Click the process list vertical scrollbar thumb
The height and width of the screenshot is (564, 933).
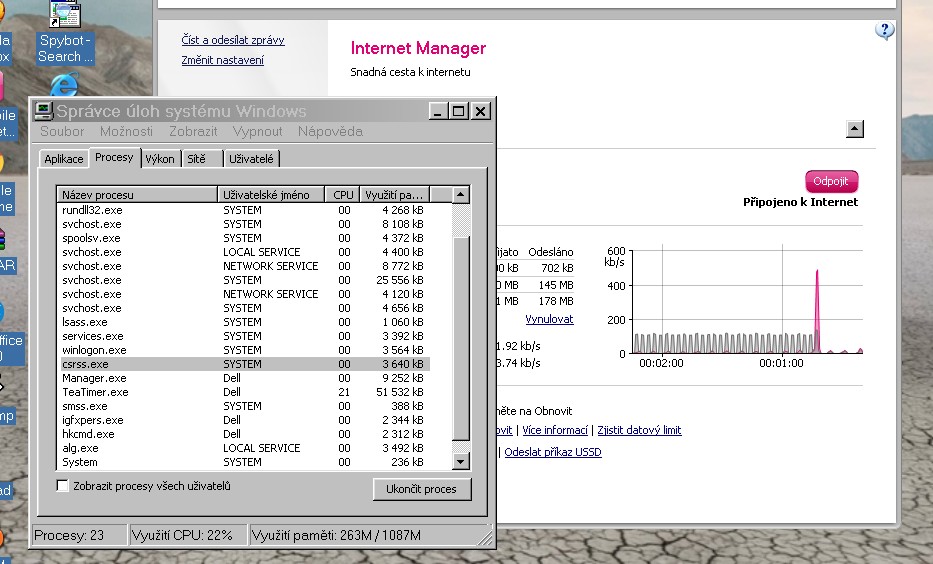click(461, 338)
